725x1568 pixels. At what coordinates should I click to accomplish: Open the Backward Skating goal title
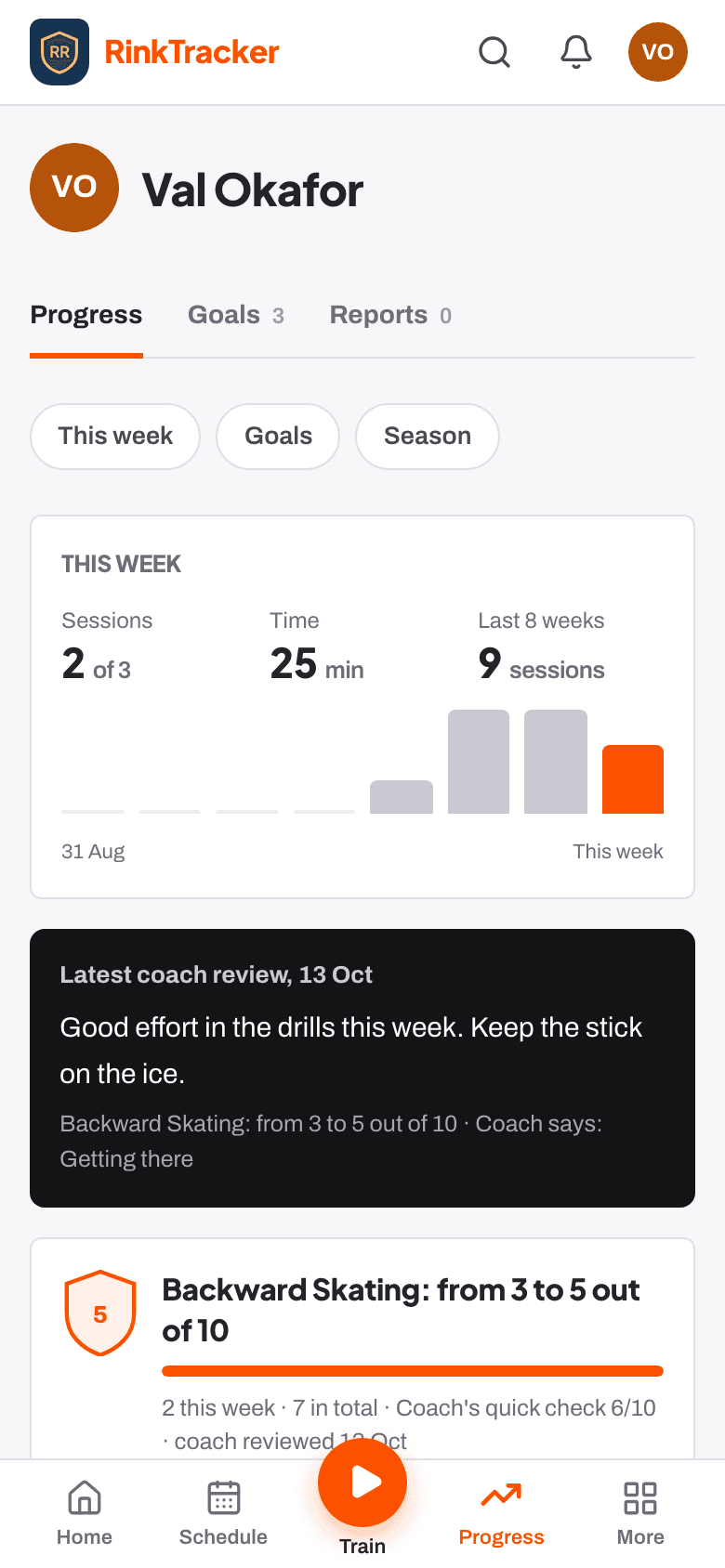tap(402, 1310)
